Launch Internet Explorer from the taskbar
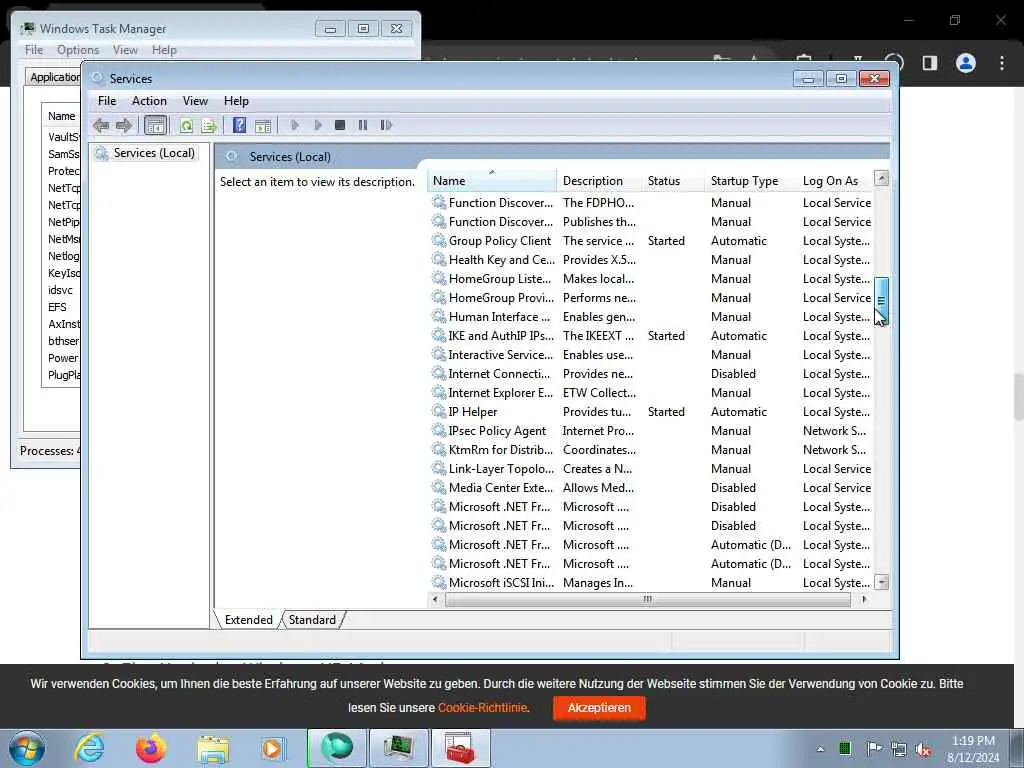The image size is (1024, 768). coord(89,748)
